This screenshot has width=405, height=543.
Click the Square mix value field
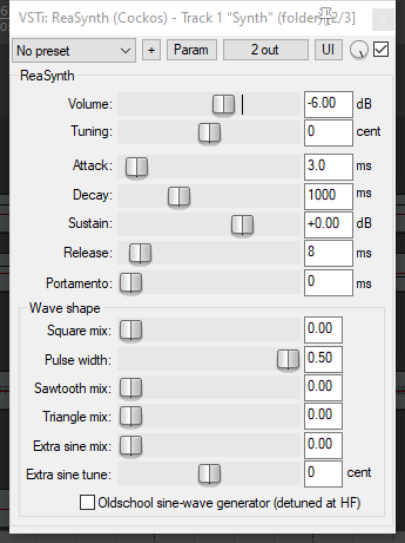pos(323,330)
